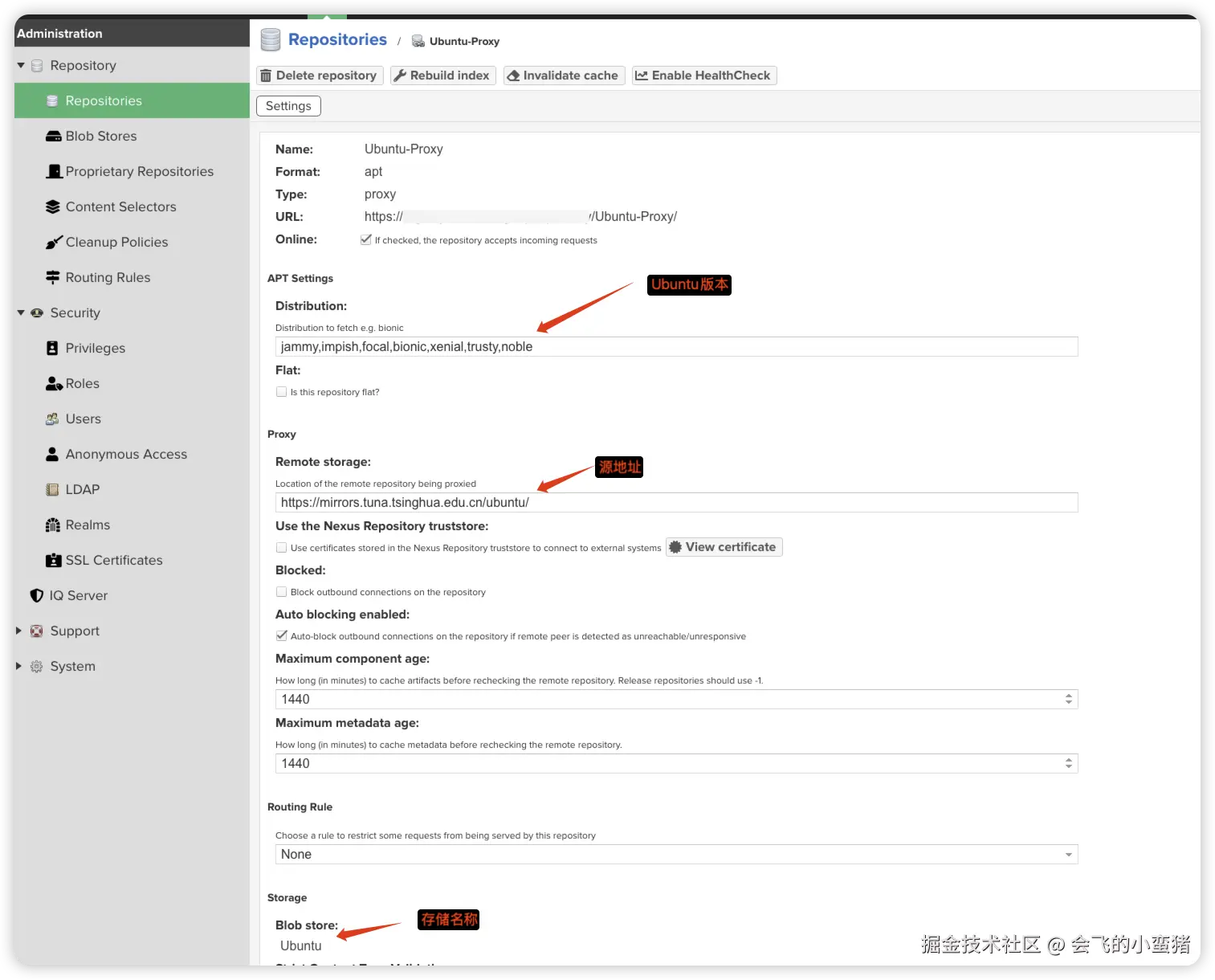This screenshot has width=1215, height=980.
Task: Click the View certificate button
Action: 724,547
